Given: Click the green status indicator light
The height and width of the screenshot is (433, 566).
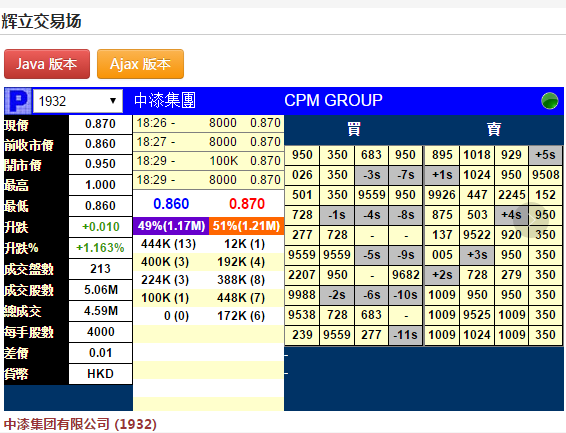Looking at the screenshot, I should (x=549, y=101).
